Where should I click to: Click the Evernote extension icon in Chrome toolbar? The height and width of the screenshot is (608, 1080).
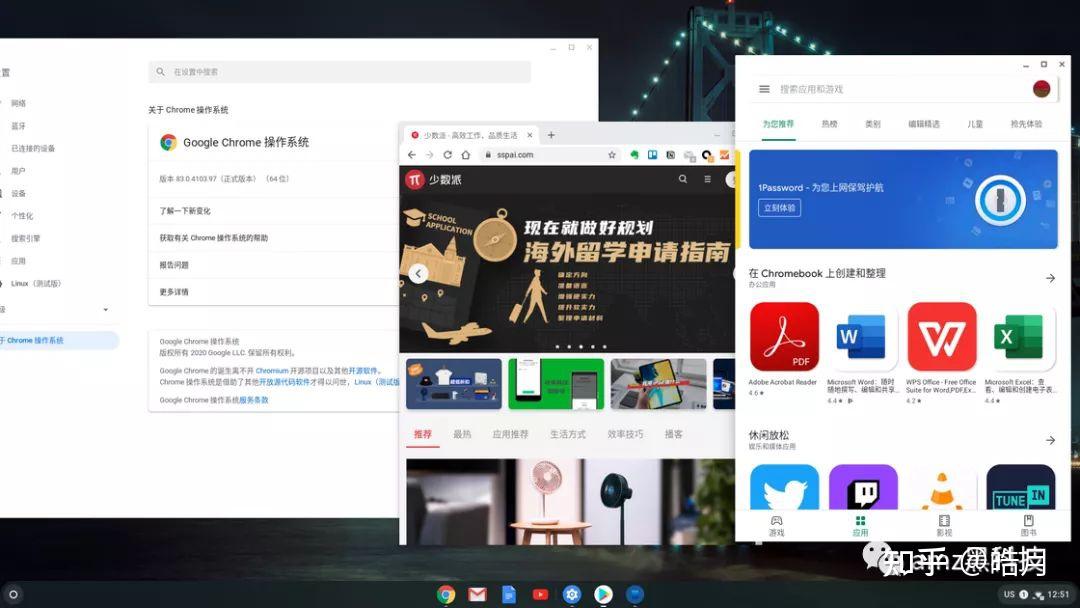coord(635,155)
